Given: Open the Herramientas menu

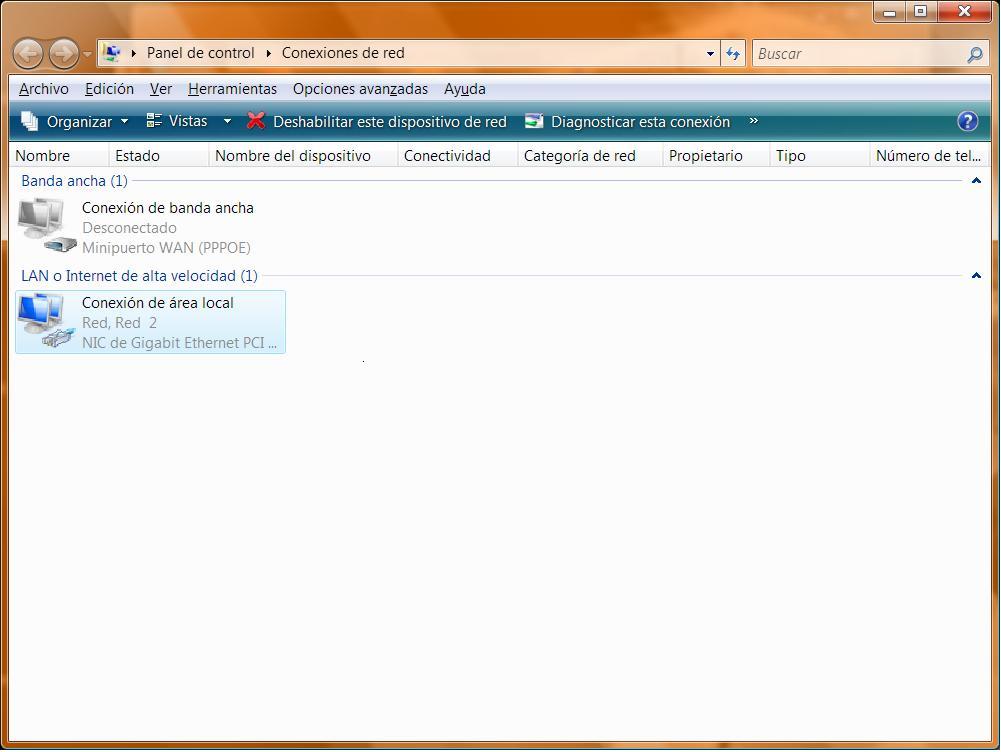Looking at the screenshot, I should (232, 89).
